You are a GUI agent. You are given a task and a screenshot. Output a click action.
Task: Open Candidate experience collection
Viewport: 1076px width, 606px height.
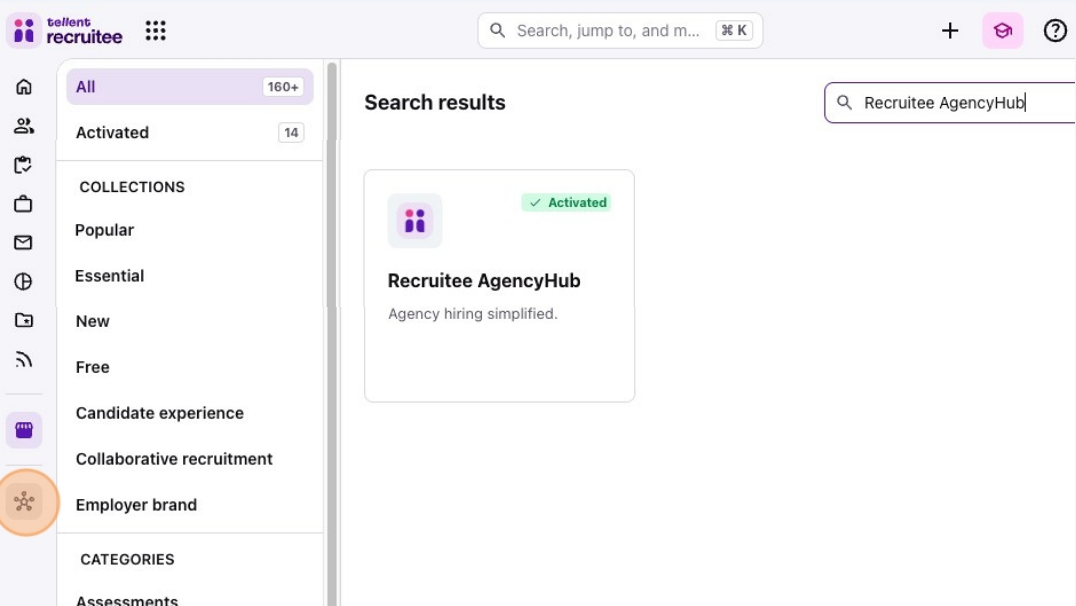[159, 413]
